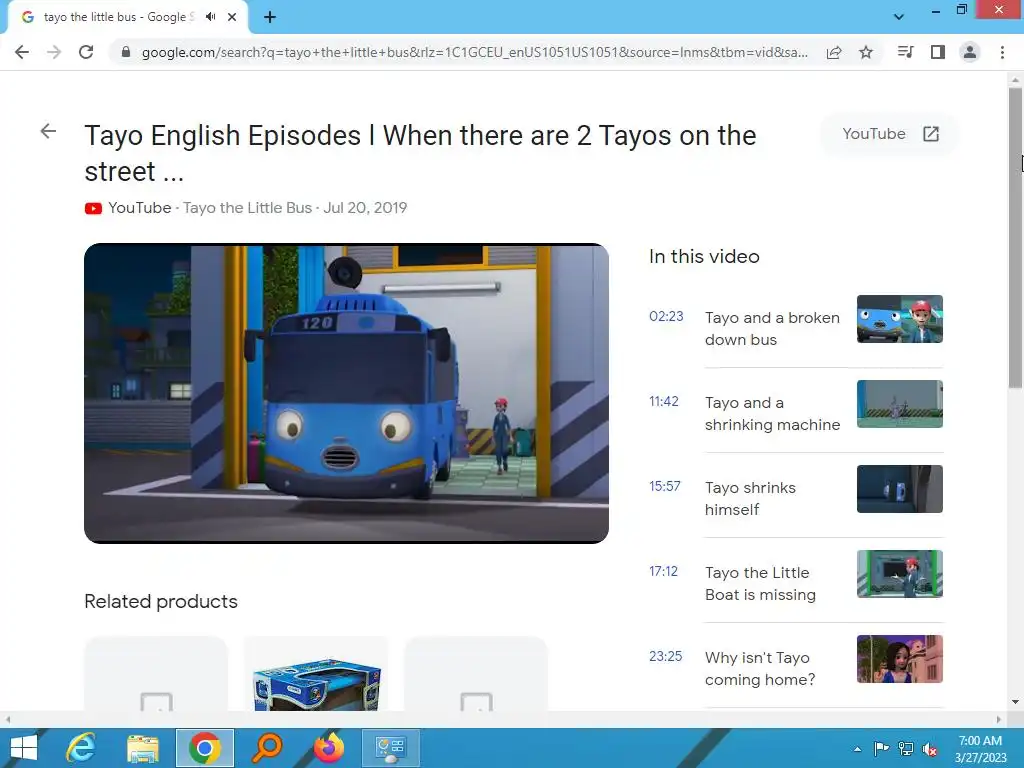Click the muted volume tray icon
Screen dimensions: 1024x768
pos(930,749)
